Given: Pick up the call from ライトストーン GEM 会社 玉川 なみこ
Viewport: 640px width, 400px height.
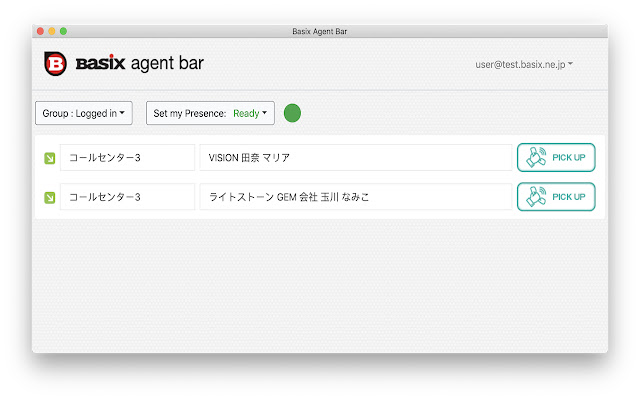Looking at the screenshot, I should (x=556, y=197).
